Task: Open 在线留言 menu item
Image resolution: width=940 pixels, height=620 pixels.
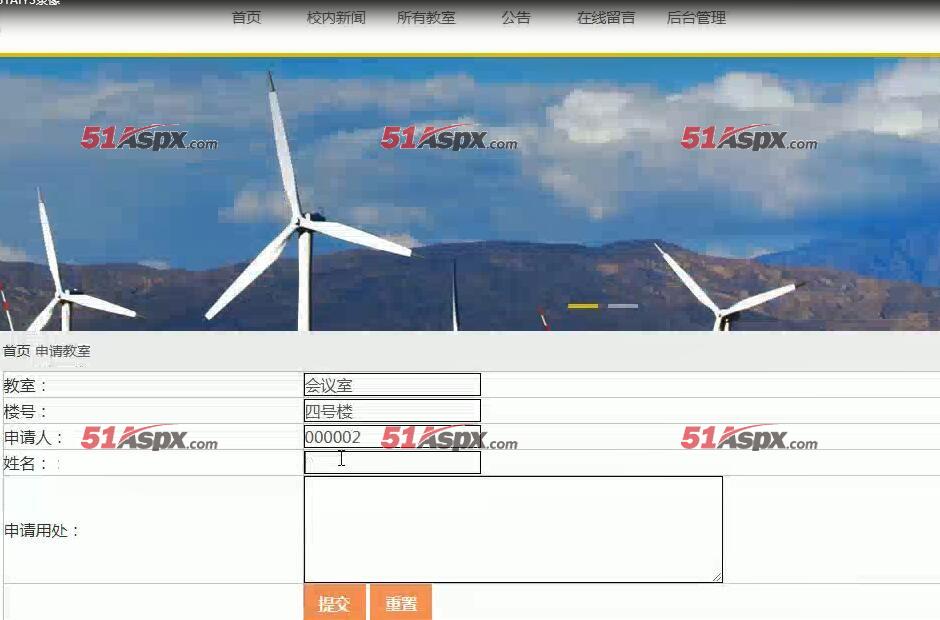Action: (606, 18)
